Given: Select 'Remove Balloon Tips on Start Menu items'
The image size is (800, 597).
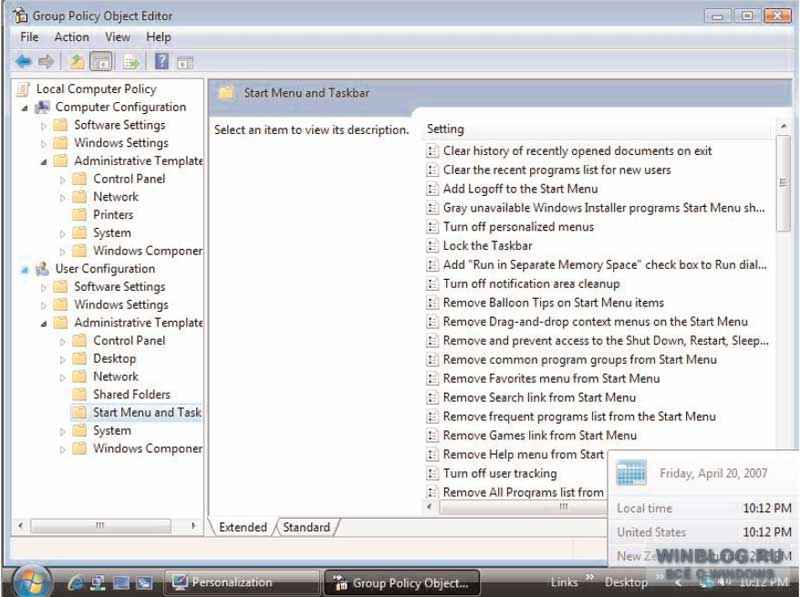Looking at the screenshot, I should [x=553, y=303].
